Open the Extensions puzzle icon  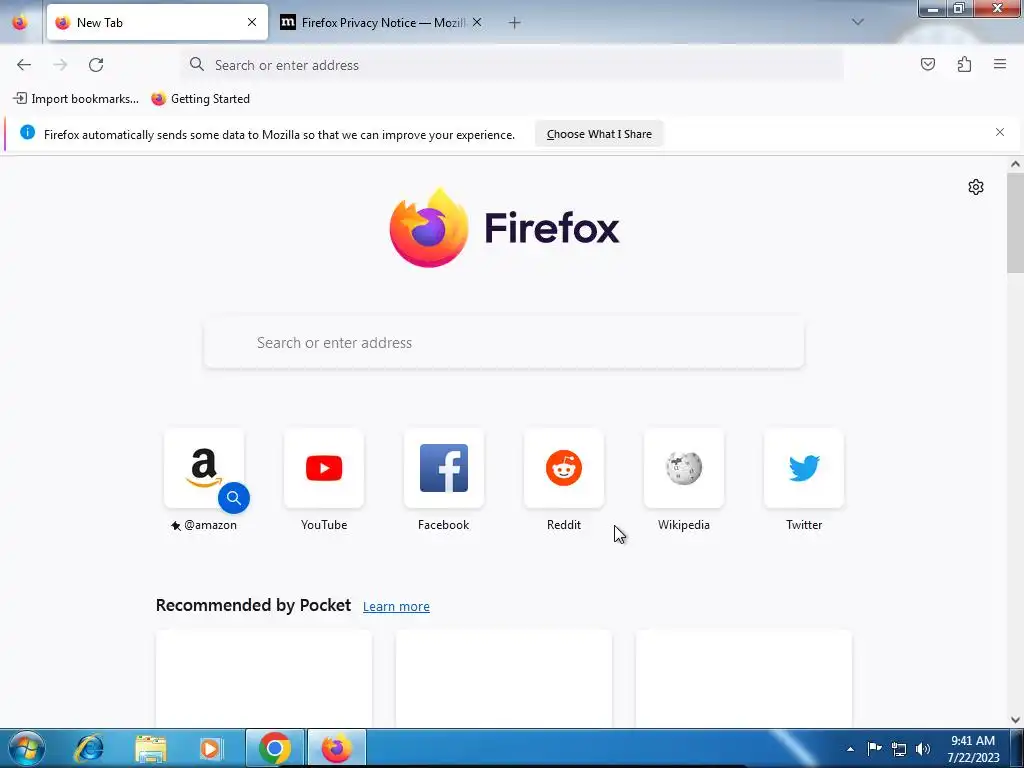coord(964,64)
